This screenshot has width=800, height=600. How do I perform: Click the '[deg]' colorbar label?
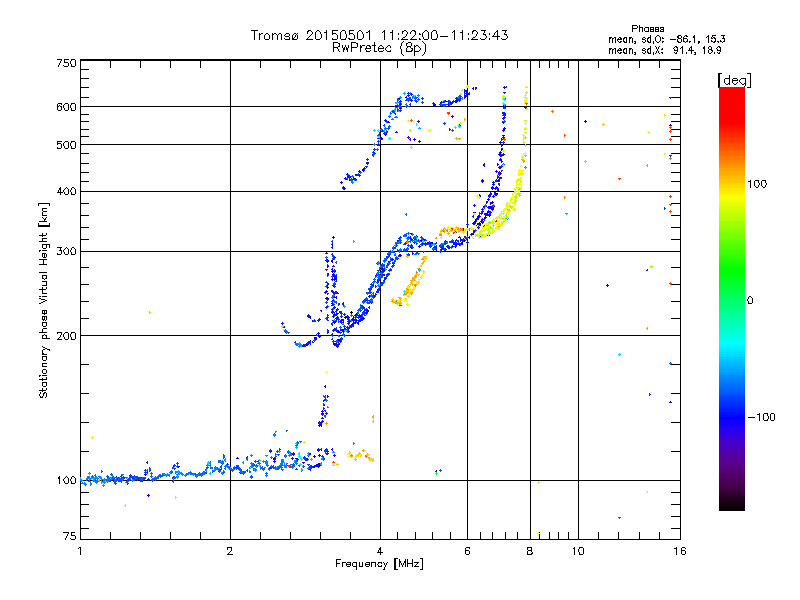click(734, 80)
